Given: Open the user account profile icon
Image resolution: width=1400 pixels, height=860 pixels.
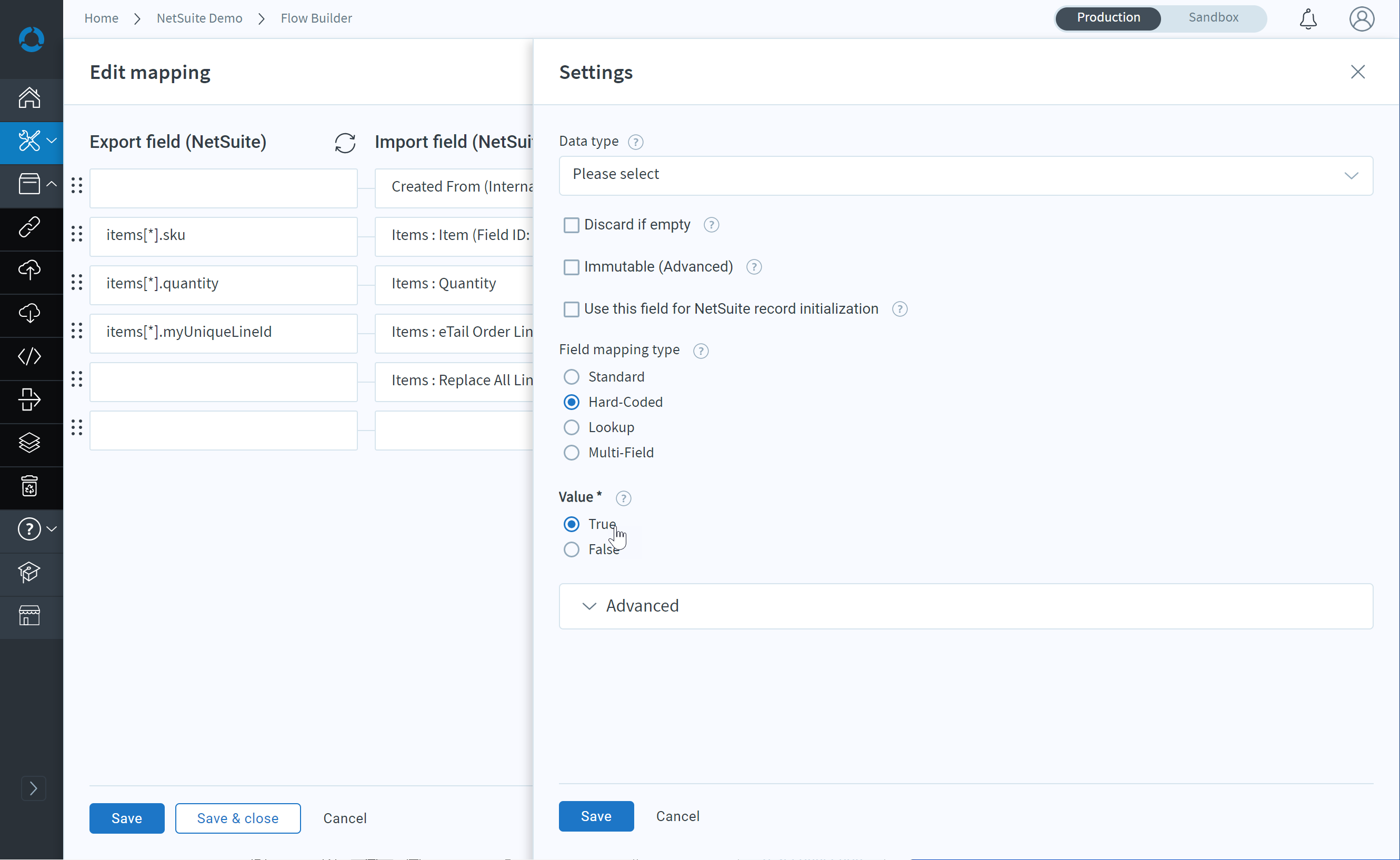Looking at the screenshot, I should 1362,19.
